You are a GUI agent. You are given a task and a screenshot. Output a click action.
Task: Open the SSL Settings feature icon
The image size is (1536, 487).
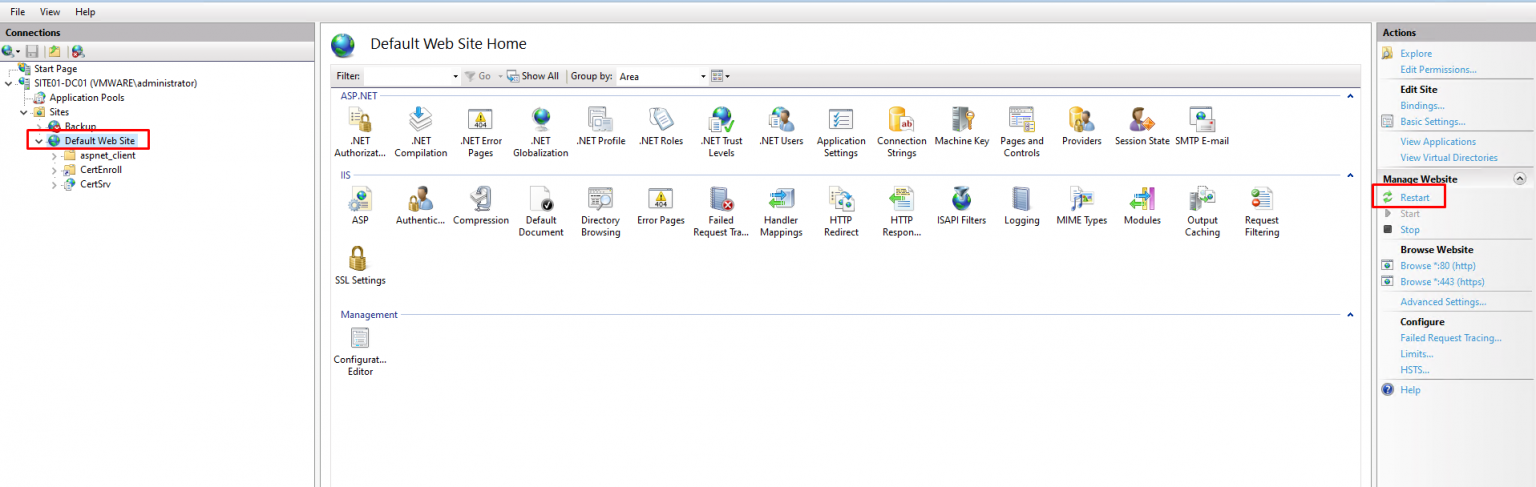[360, 259]
